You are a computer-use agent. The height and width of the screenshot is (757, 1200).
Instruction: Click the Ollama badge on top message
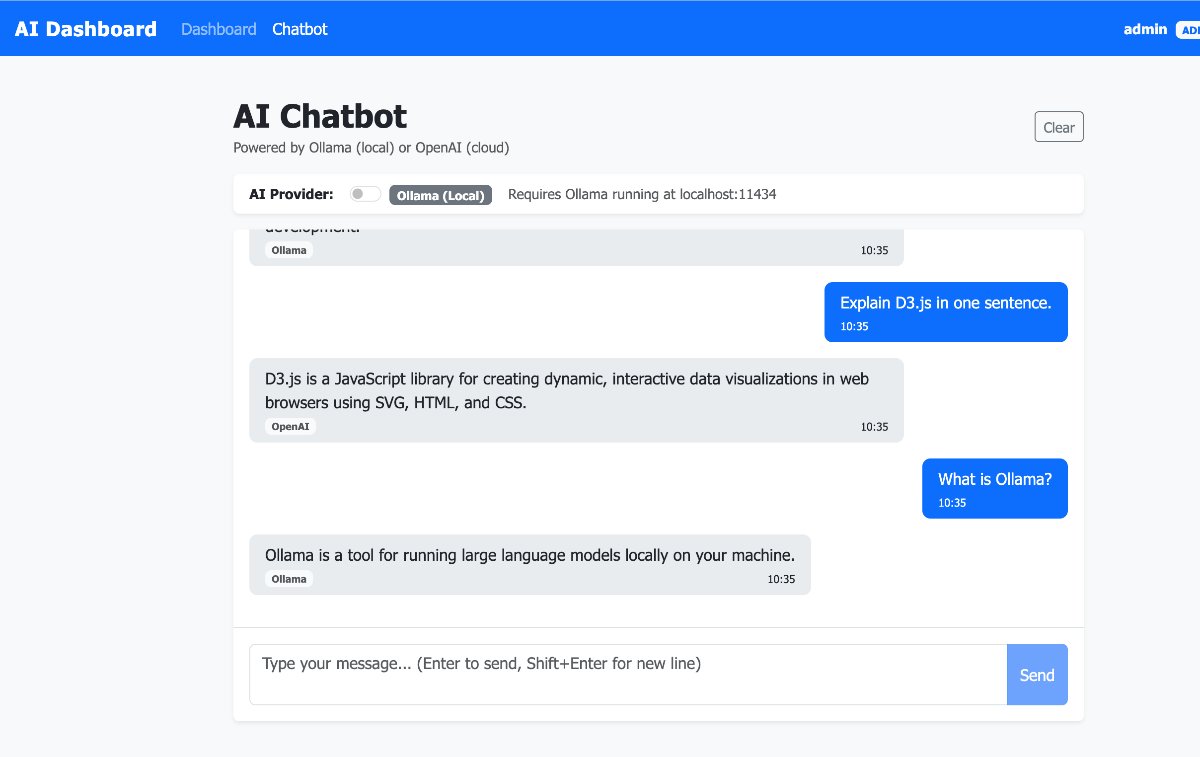pyautogui.click(x=289, y=250)
